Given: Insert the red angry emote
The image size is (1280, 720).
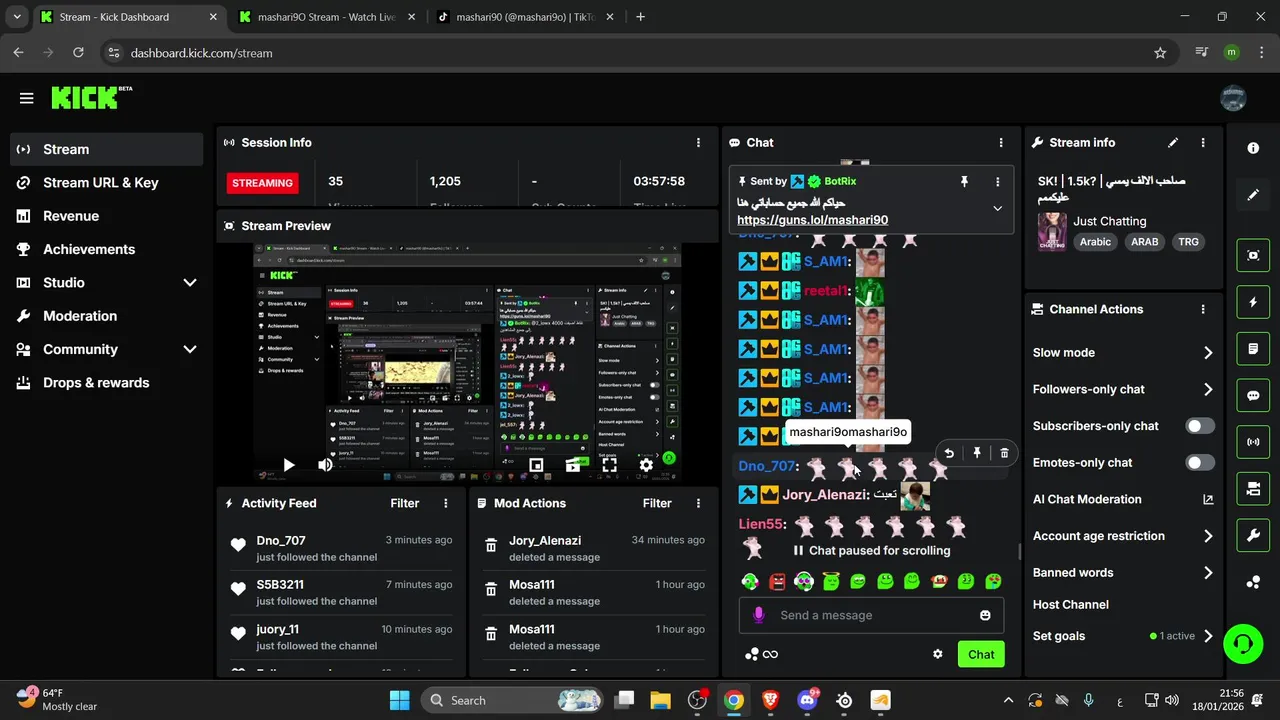Looking at the screenshot, I should pos(778,581).
